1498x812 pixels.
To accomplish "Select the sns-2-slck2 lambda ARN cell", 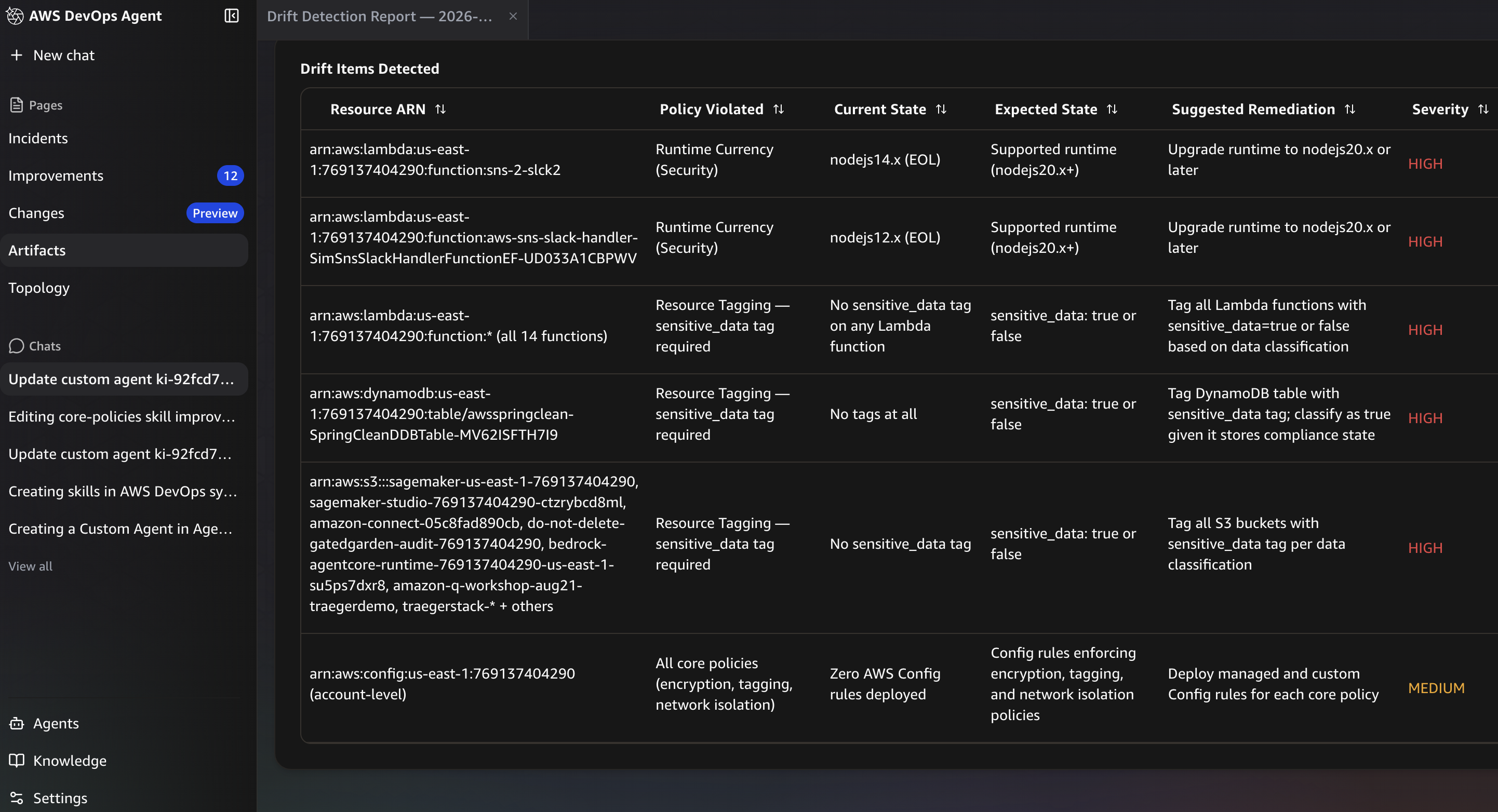I will (x=435, y=159).
